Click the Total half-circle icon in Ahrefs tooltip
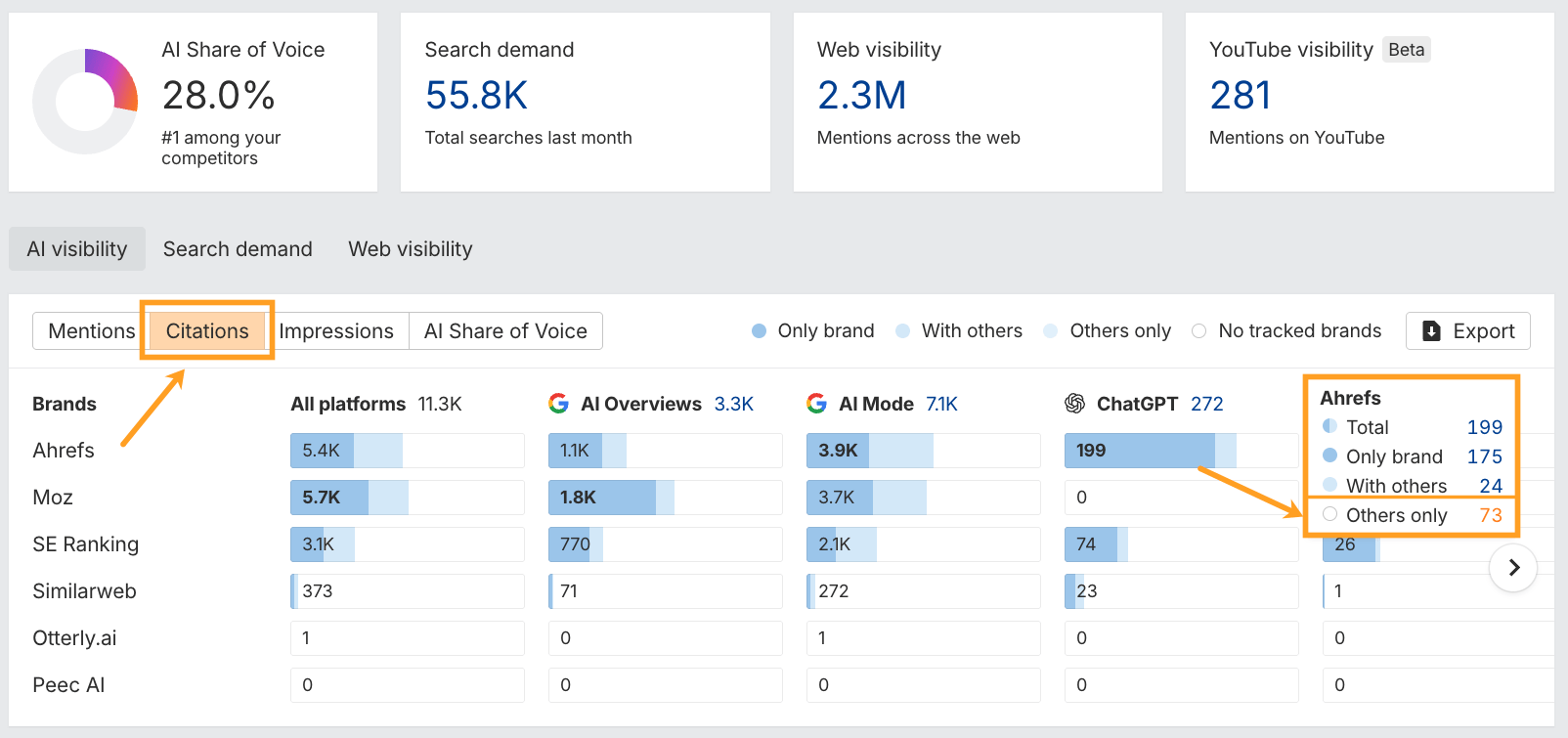The image size is (1568, 738). coord(1329,426)
